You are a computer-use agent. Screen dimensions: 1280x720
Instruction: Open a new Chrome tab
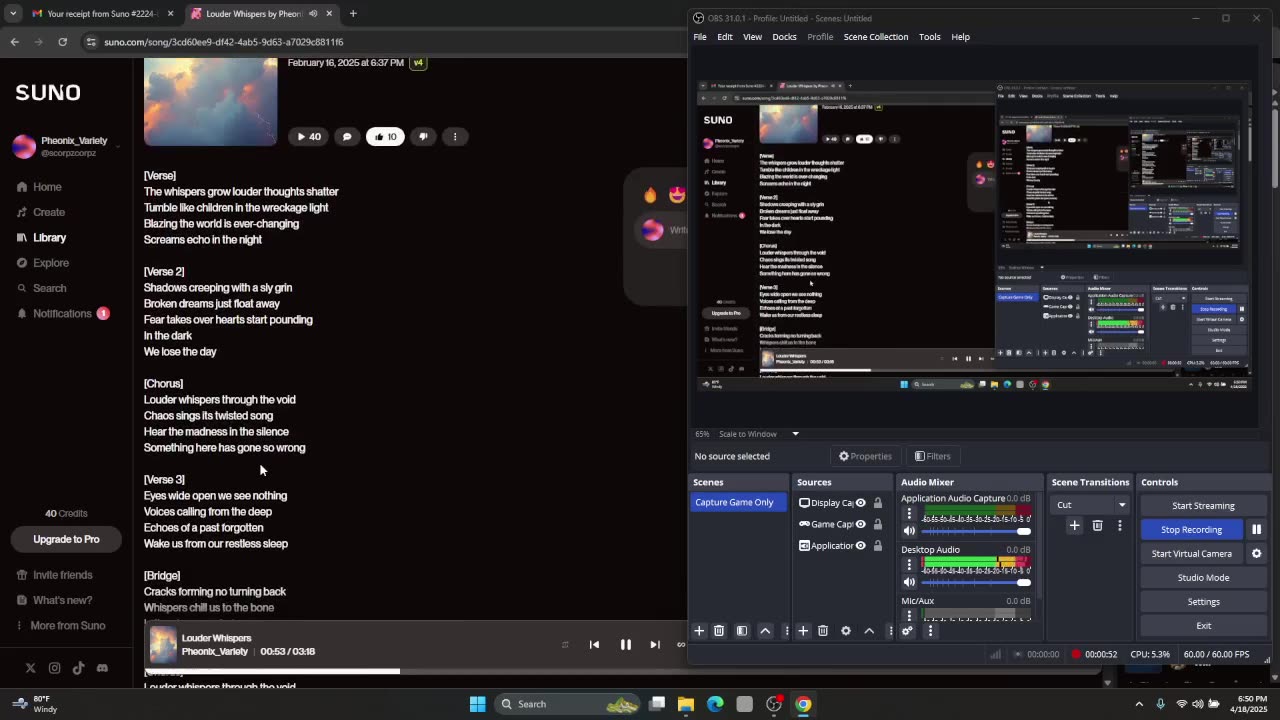[x=353, y=14]
